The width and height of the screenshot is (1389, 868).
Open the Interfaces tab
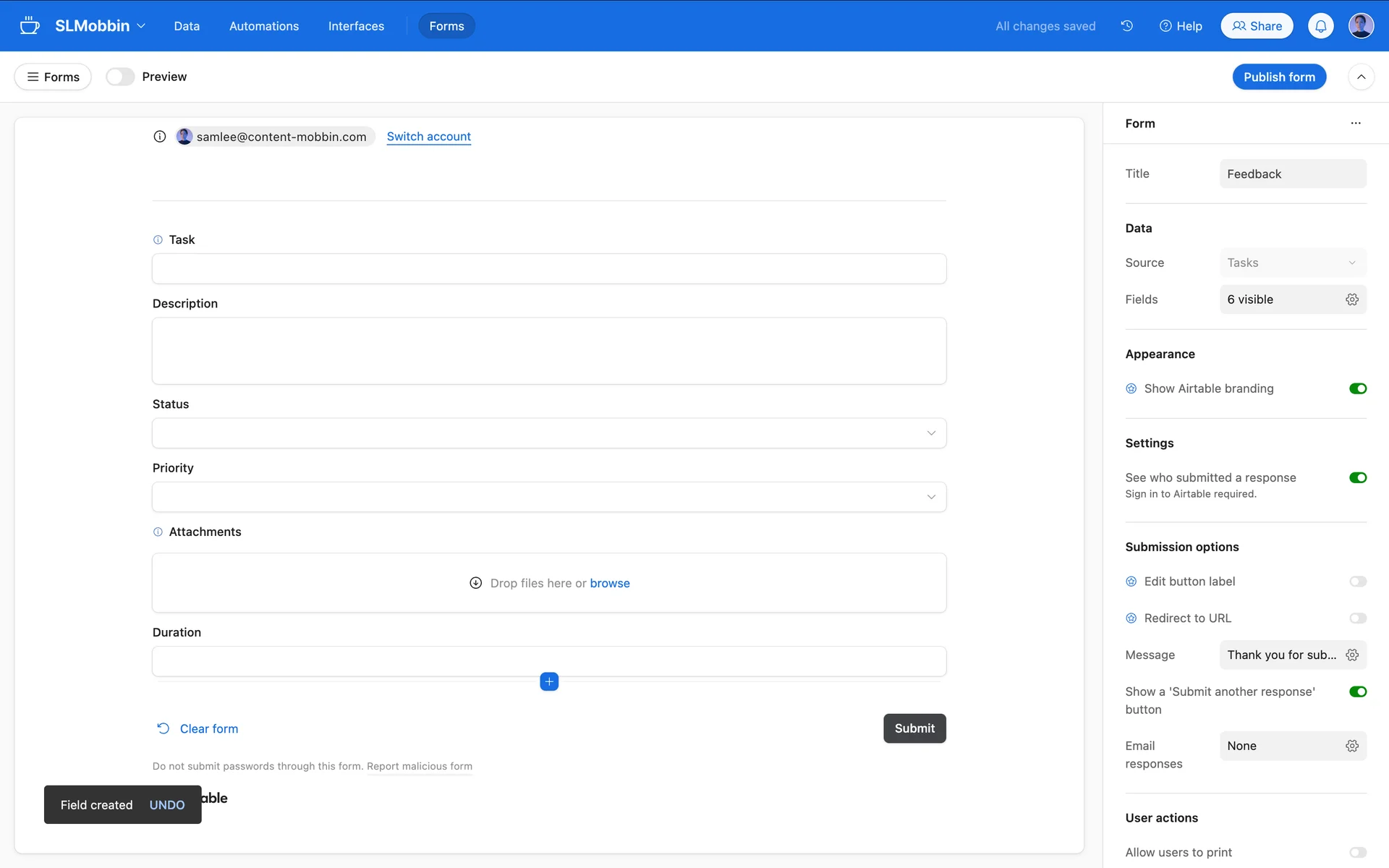tap(356, 26)
